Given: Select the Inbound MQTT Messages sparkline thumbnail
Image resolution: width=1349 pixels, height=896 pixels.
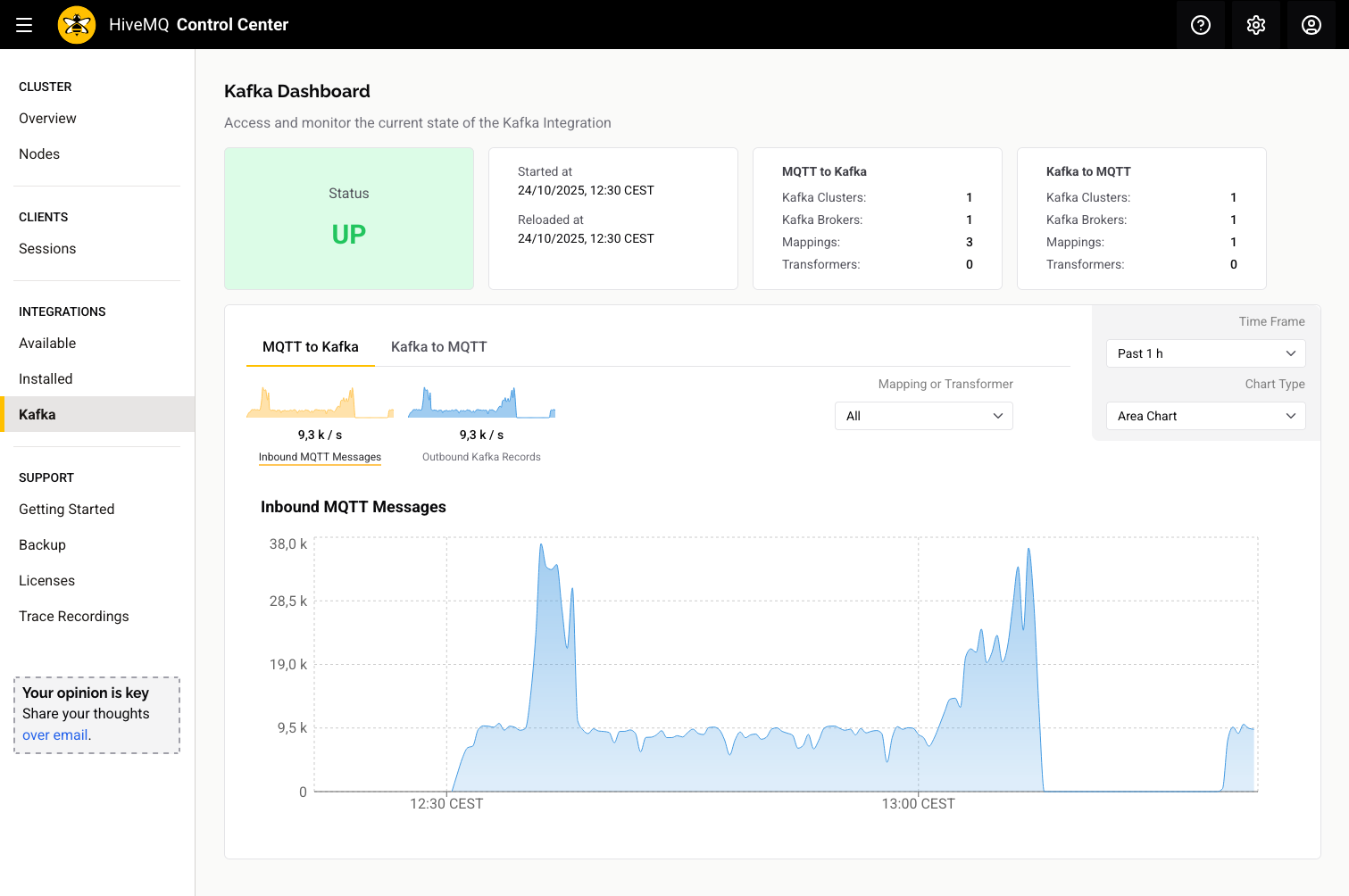Looking at the screenshot, I should (320, 402).
